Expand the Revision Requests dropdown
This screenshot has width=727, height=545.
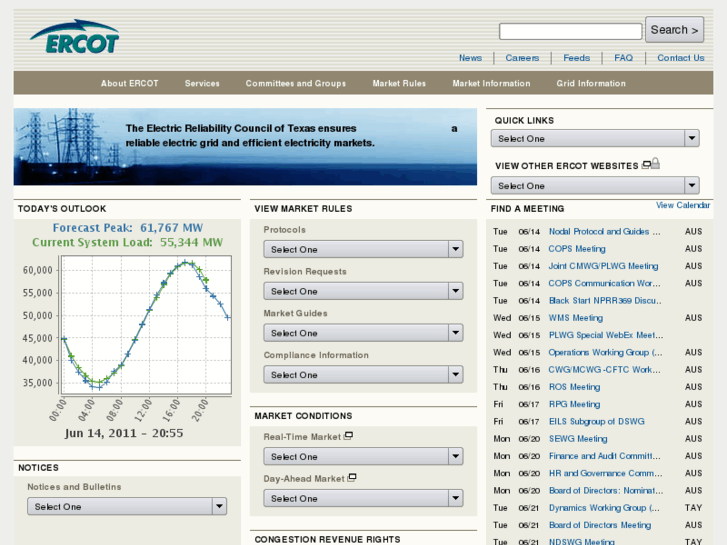coord(364,291)
